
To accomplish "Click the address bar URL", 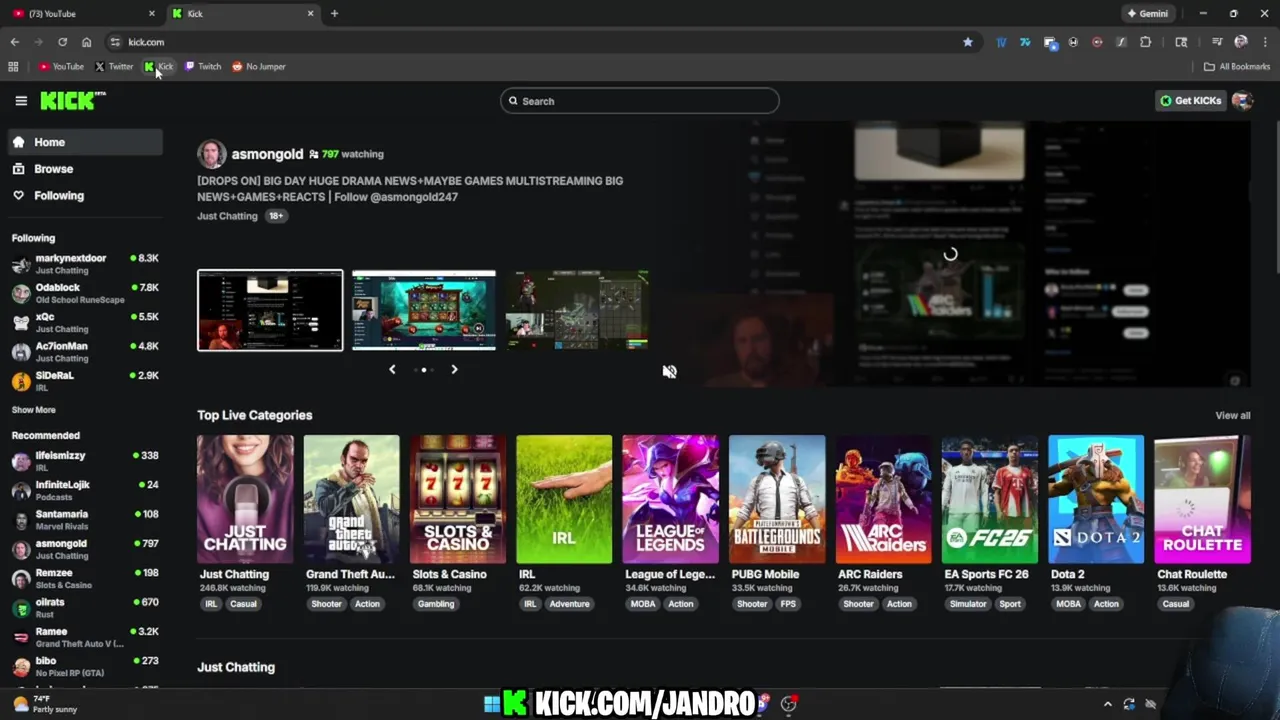I will click(146, 42).
